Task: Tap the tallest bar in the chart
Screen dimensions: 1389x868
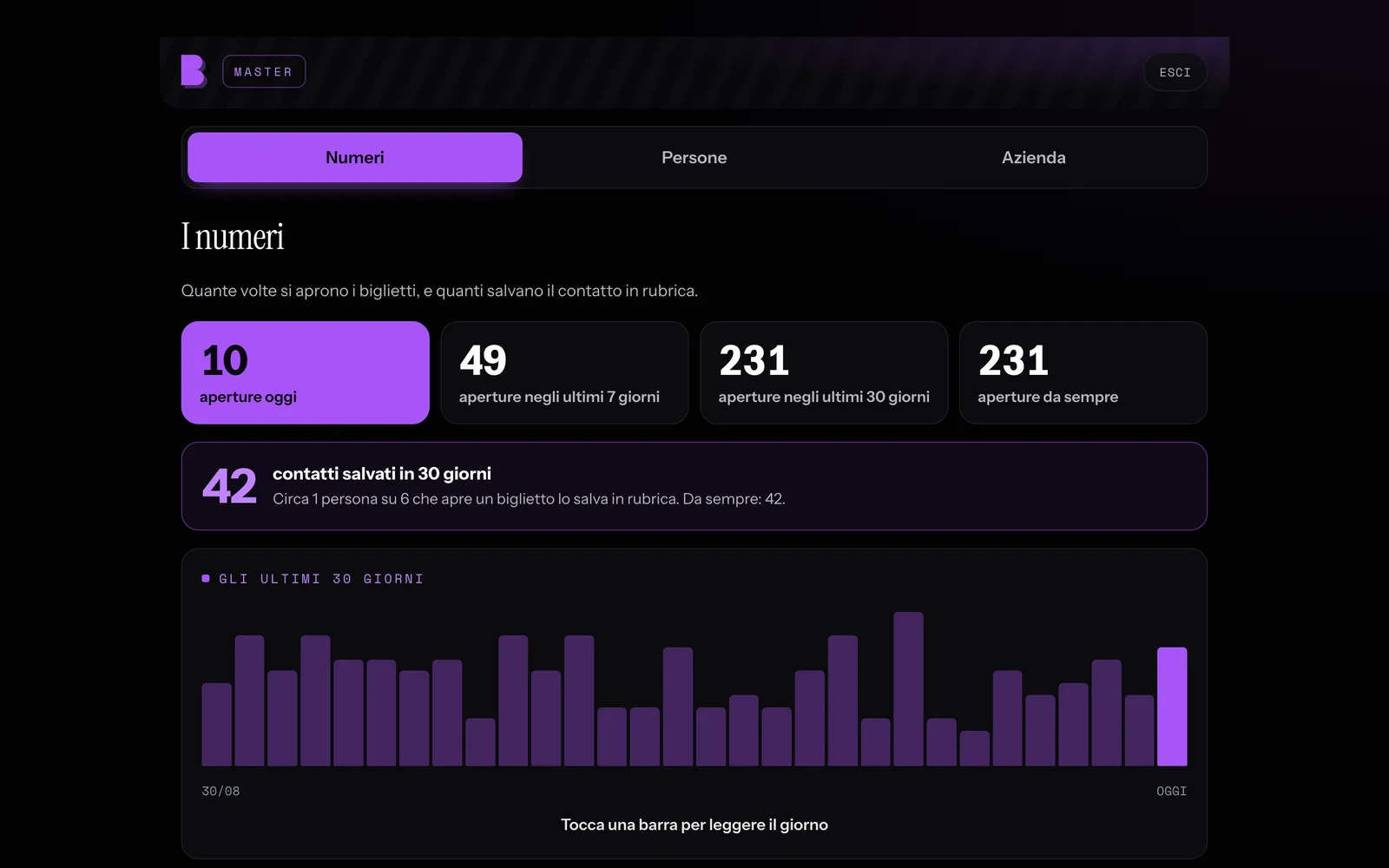Action: [908, 689]
